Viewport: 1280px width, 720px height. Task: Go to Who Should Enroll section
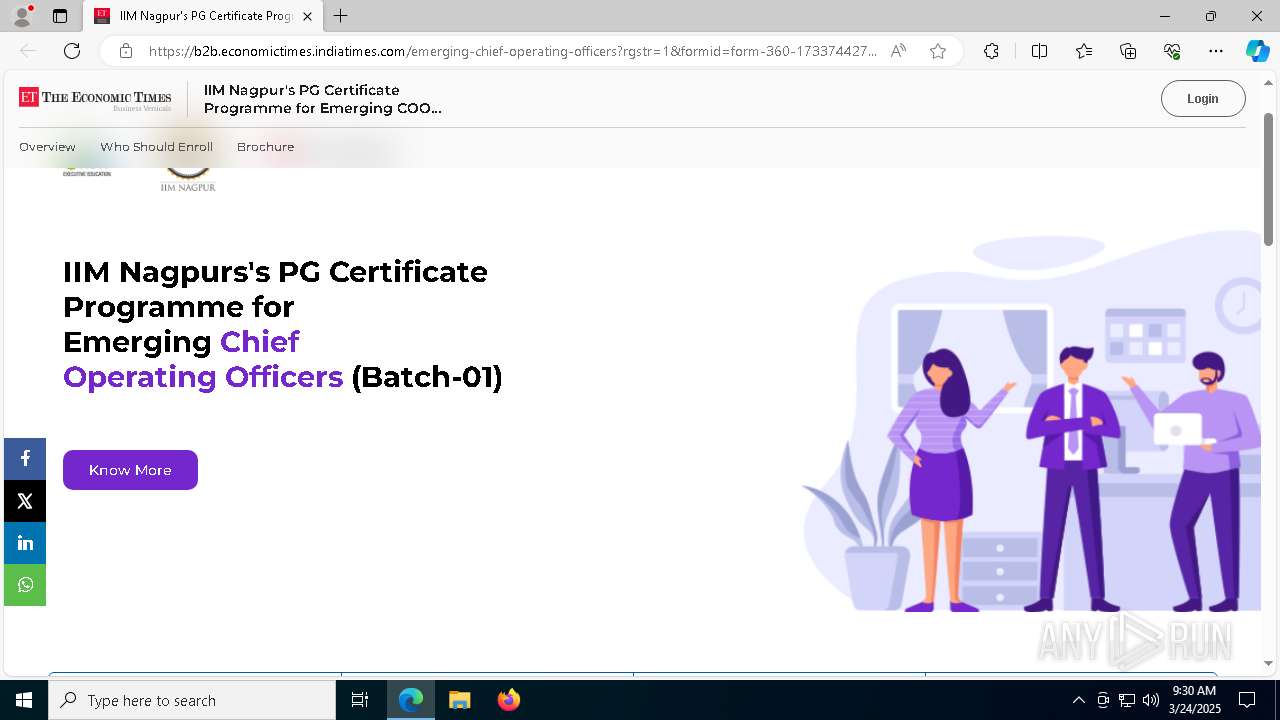point(156,147)
